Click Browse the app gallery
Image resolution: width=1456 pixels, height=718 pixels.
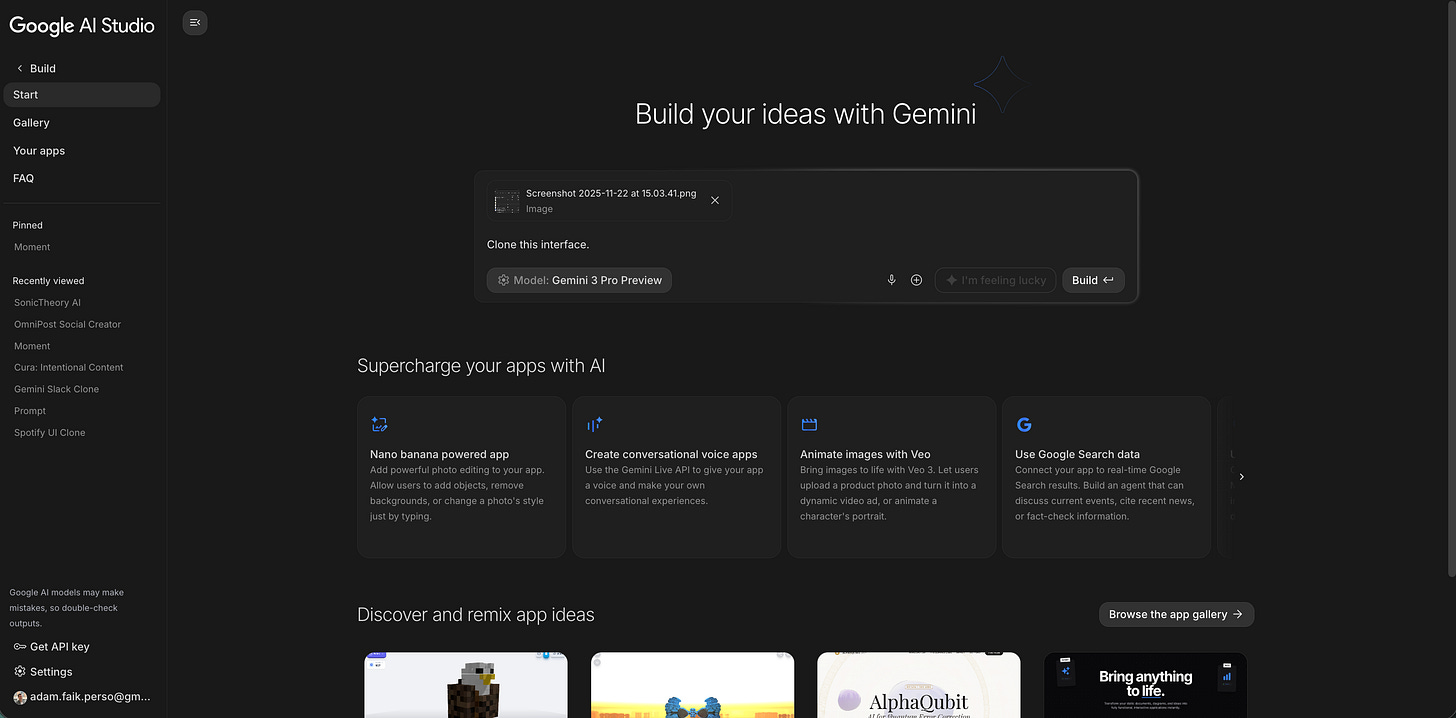pos(1176,614)
